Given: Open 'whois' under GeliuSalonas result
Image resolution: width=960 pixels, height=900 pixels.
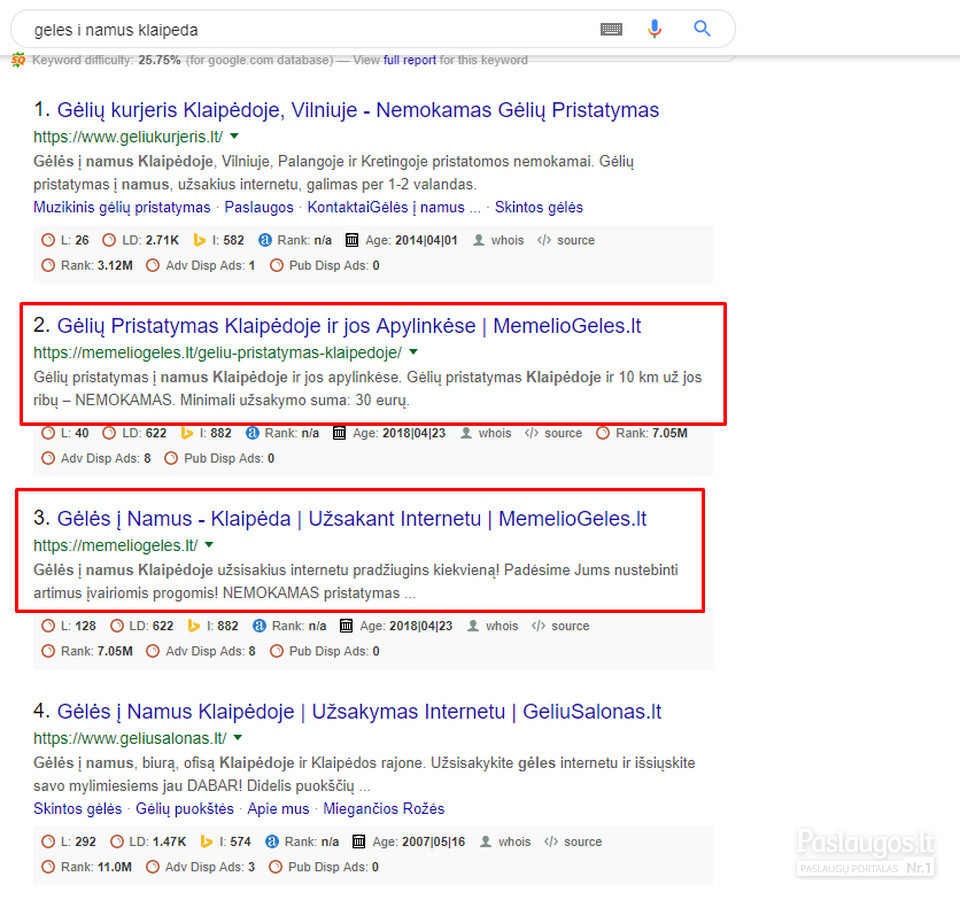Looking at the screenshot, I should tap(505, 842).
